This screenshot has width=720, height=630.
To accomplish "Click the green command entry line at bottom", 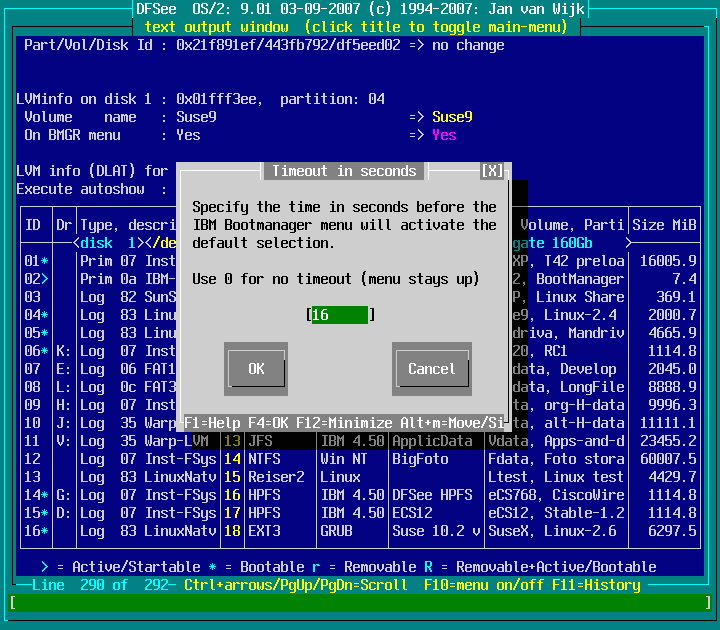I will click(360, 602).
